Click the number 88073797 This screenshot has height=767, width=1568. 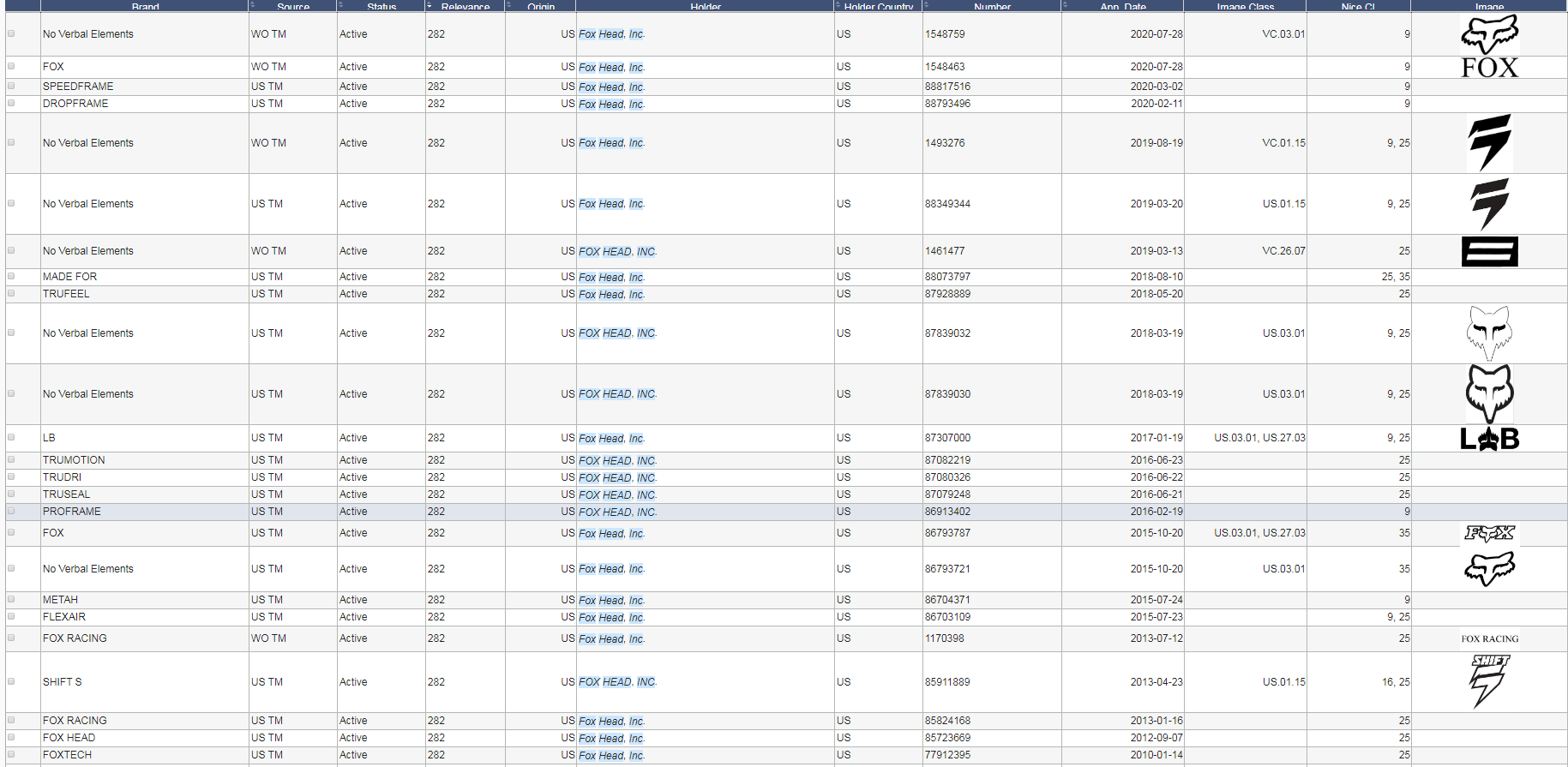point(948,277)
